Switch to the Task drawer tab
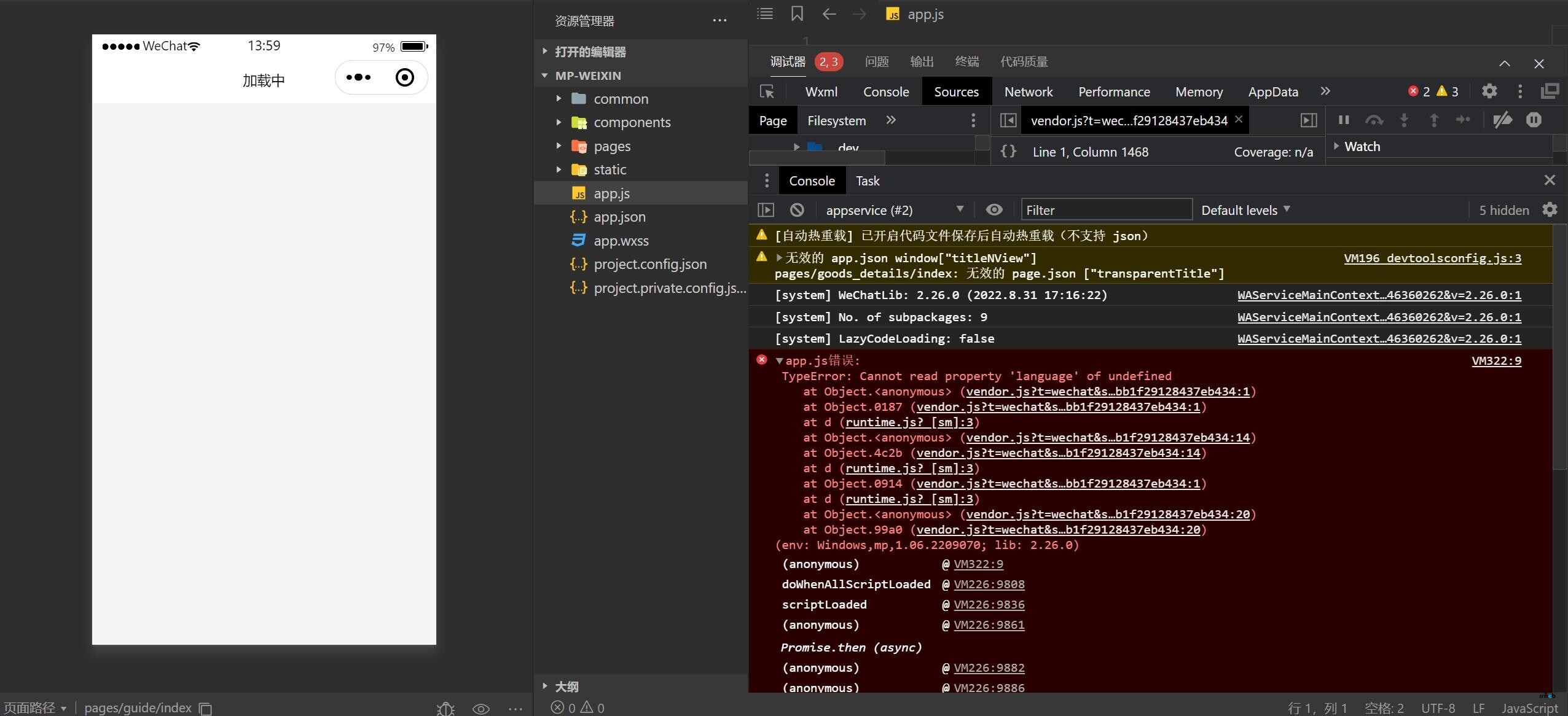The height and width of the screenshot is (716, 1568). point(868,181)
